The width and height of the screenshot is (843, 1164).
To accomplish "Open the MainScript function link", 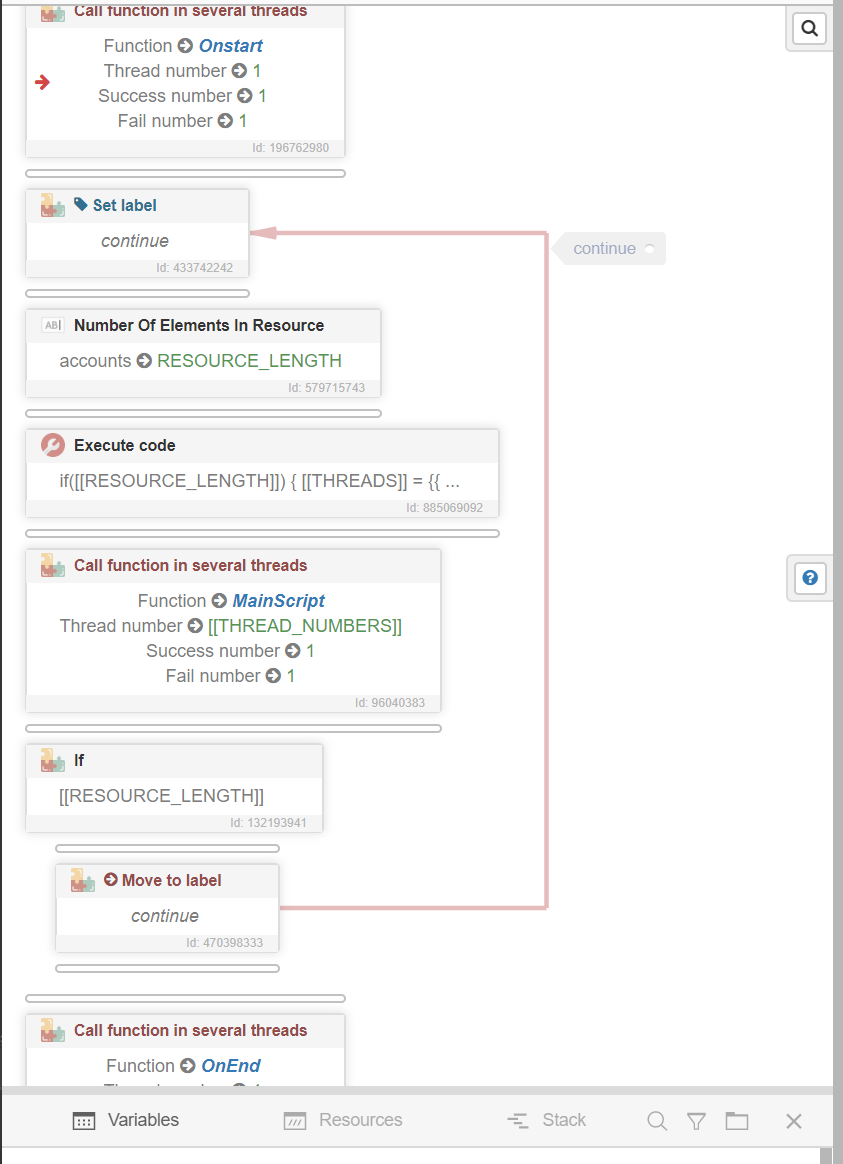I will click(278, 601).
